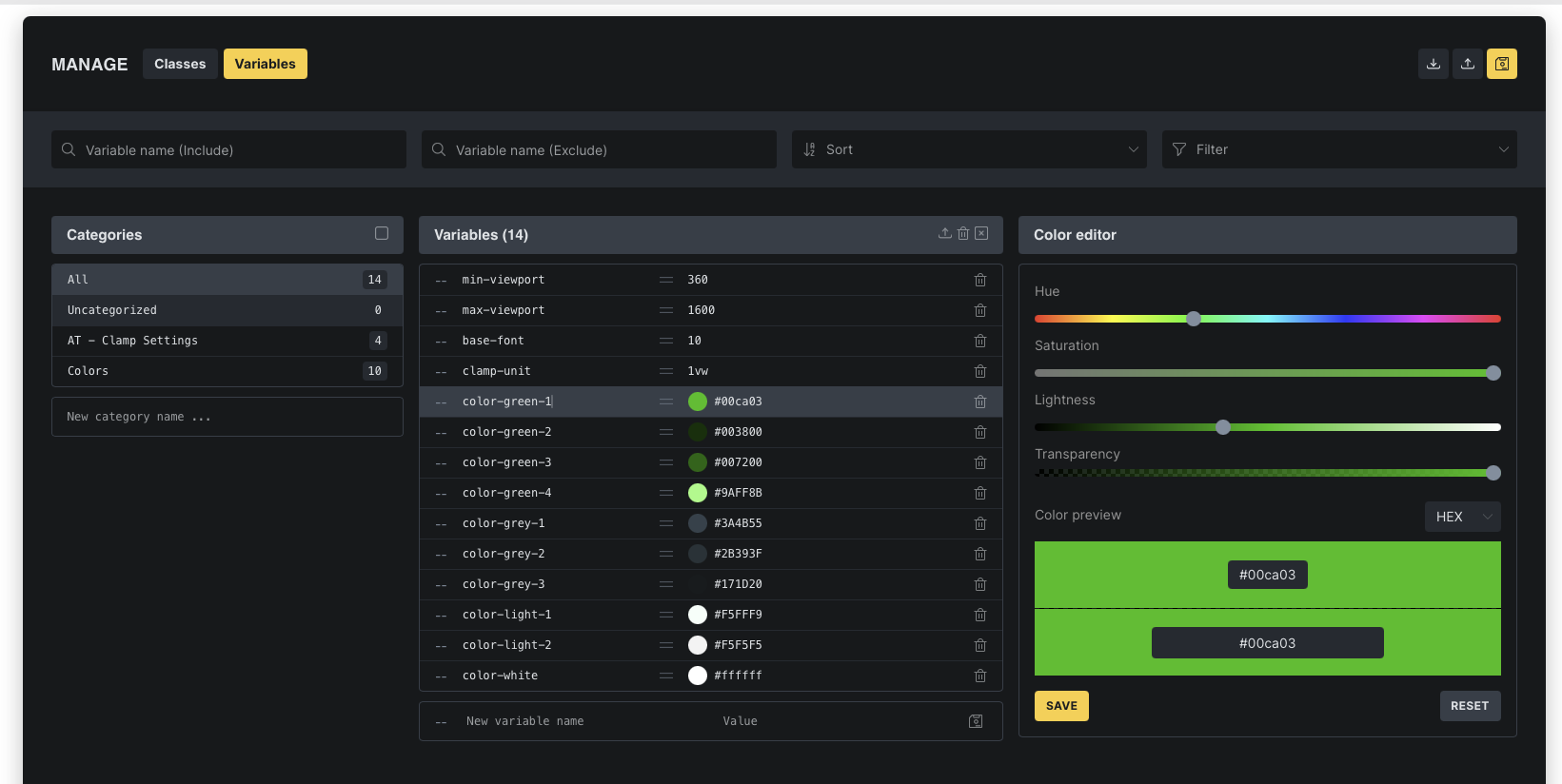Click the X box icon in Variables header
This screenshot has height=784, width=1562.
point(981,233)
